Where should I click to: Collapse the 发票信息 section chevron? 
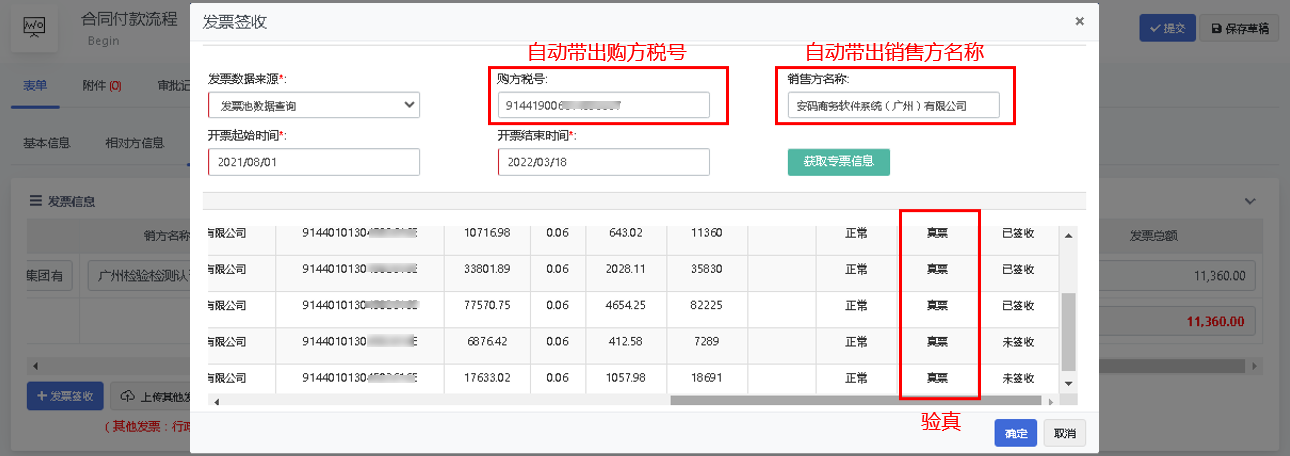click(1249, 201)
